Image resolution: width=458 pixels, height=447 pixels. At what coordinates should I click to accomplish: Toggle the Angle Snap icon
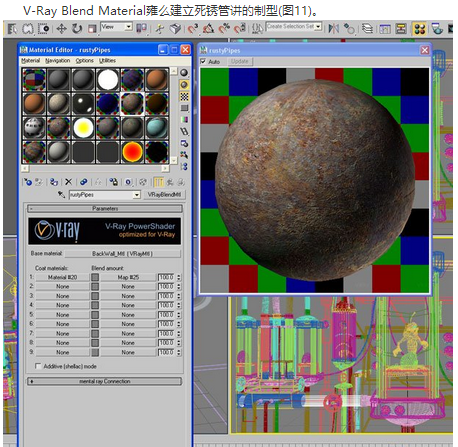[x=209, y=29]
